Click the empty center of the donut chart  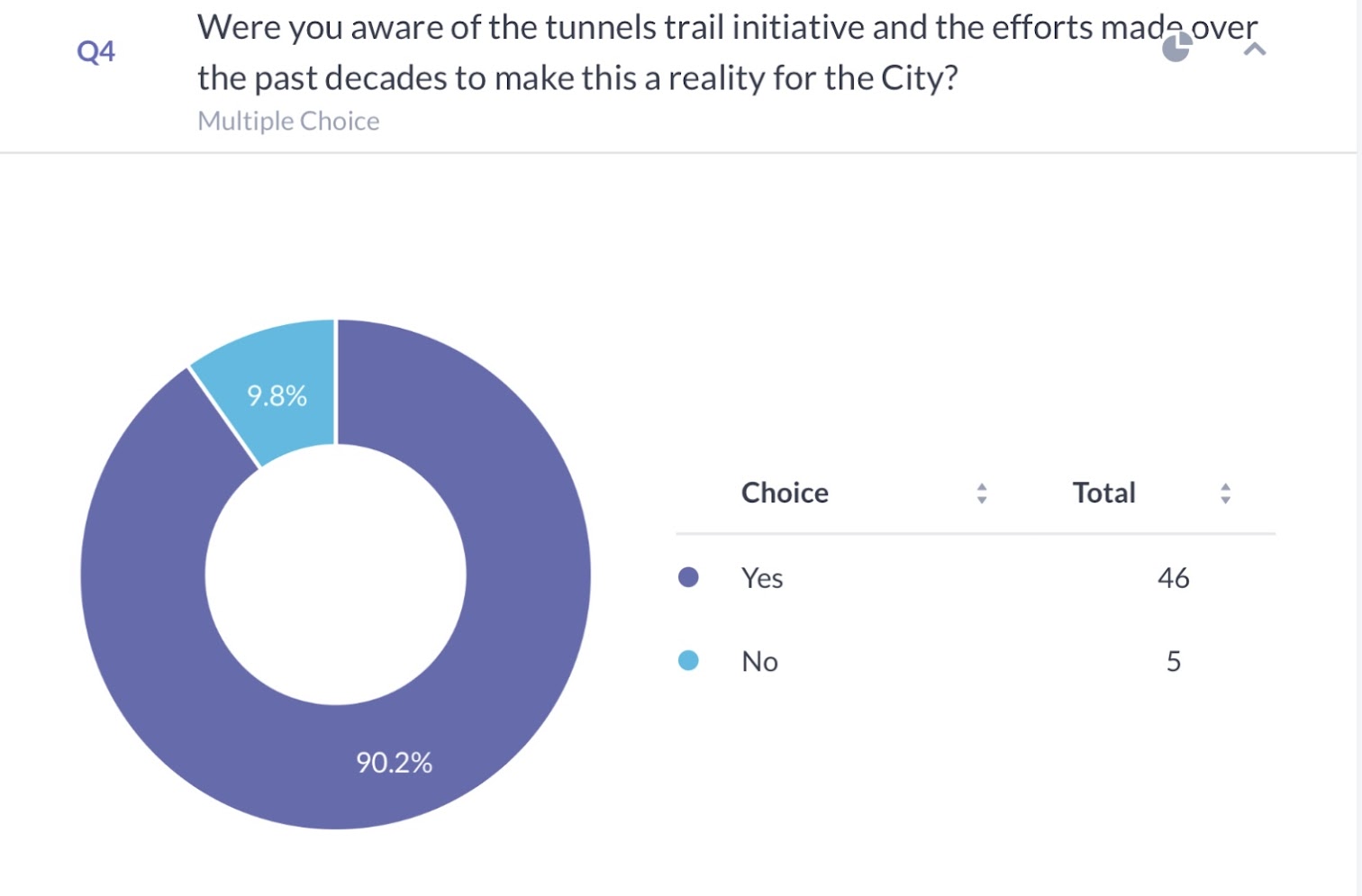(335, 575)
